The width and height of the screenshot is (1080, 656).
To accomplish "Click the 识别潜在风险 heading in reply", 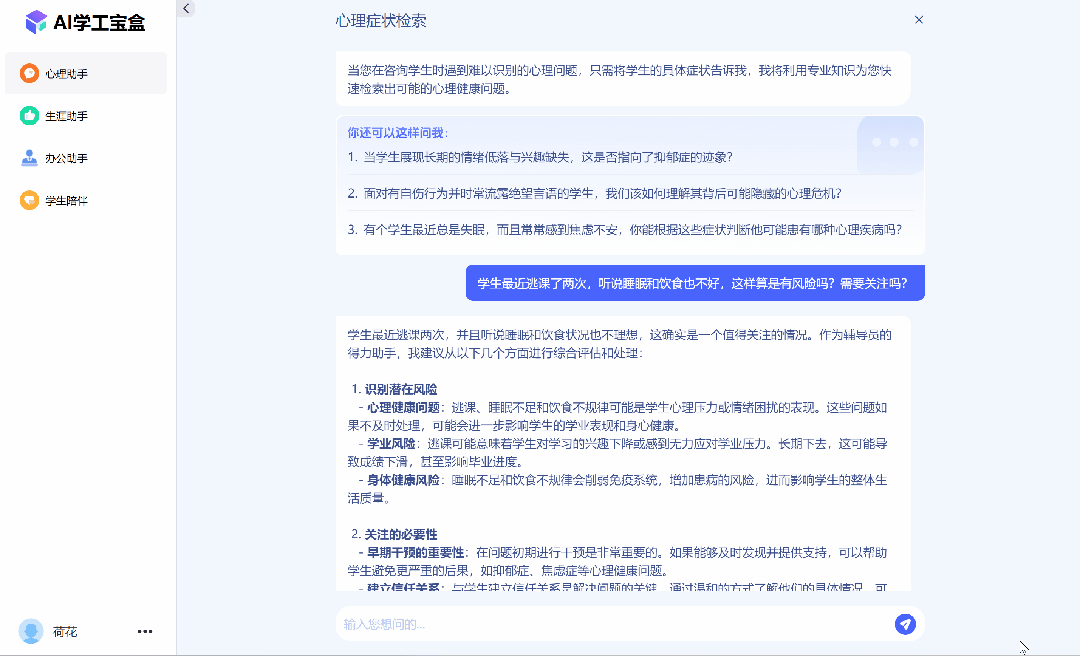I will point(400,389).
